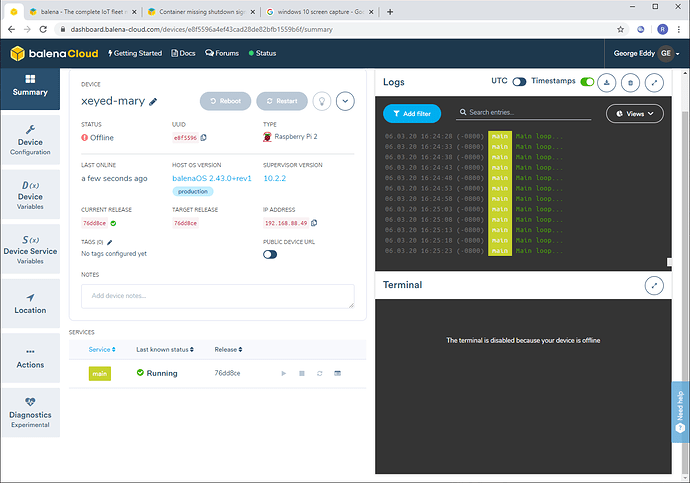Click the Search entries field
This screenshot has height=483, width=690.
point(524,113)
